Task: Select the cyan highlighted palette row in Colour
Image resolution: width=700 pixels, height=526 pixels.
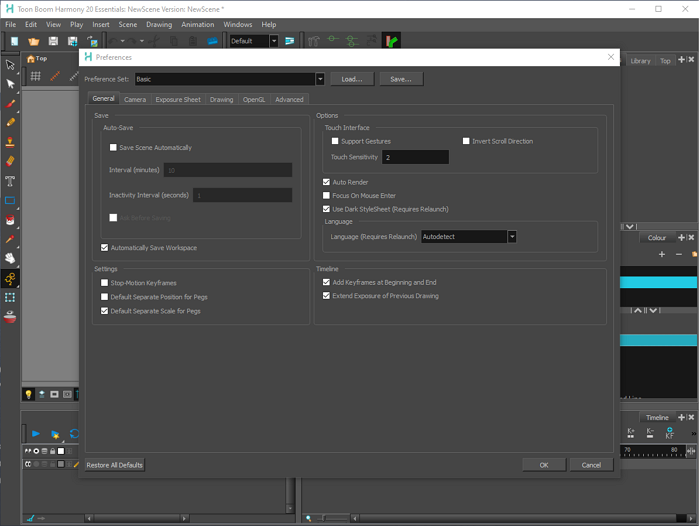Action: coord(658,282)
